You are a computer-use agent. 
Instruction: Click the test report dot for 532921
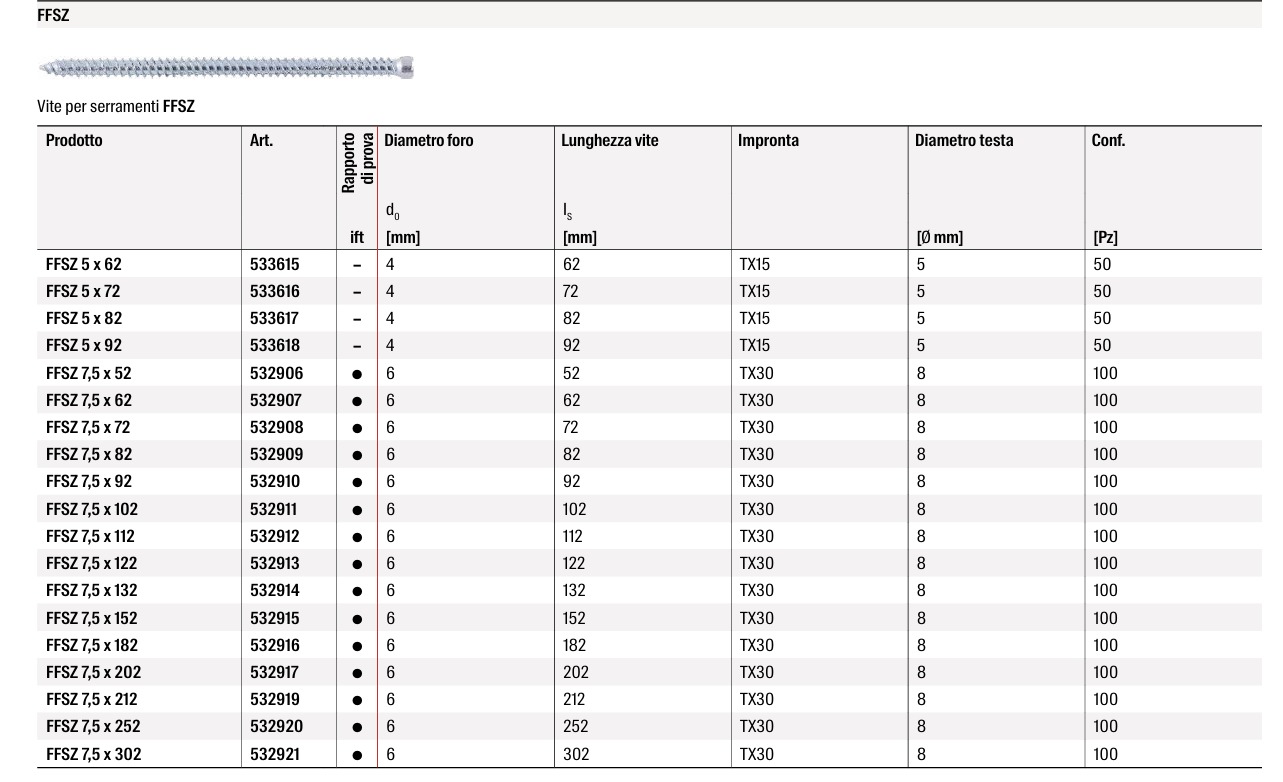357,755
